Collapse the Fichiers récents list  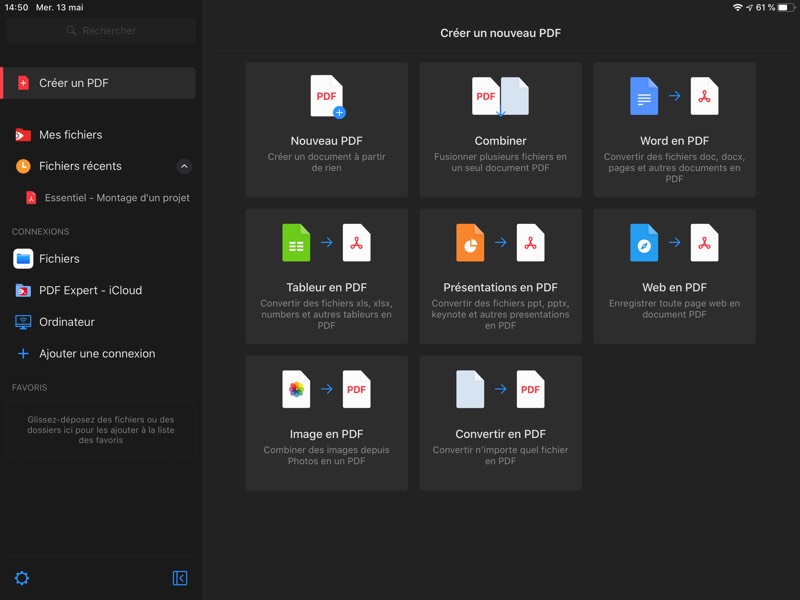[184, 166]
